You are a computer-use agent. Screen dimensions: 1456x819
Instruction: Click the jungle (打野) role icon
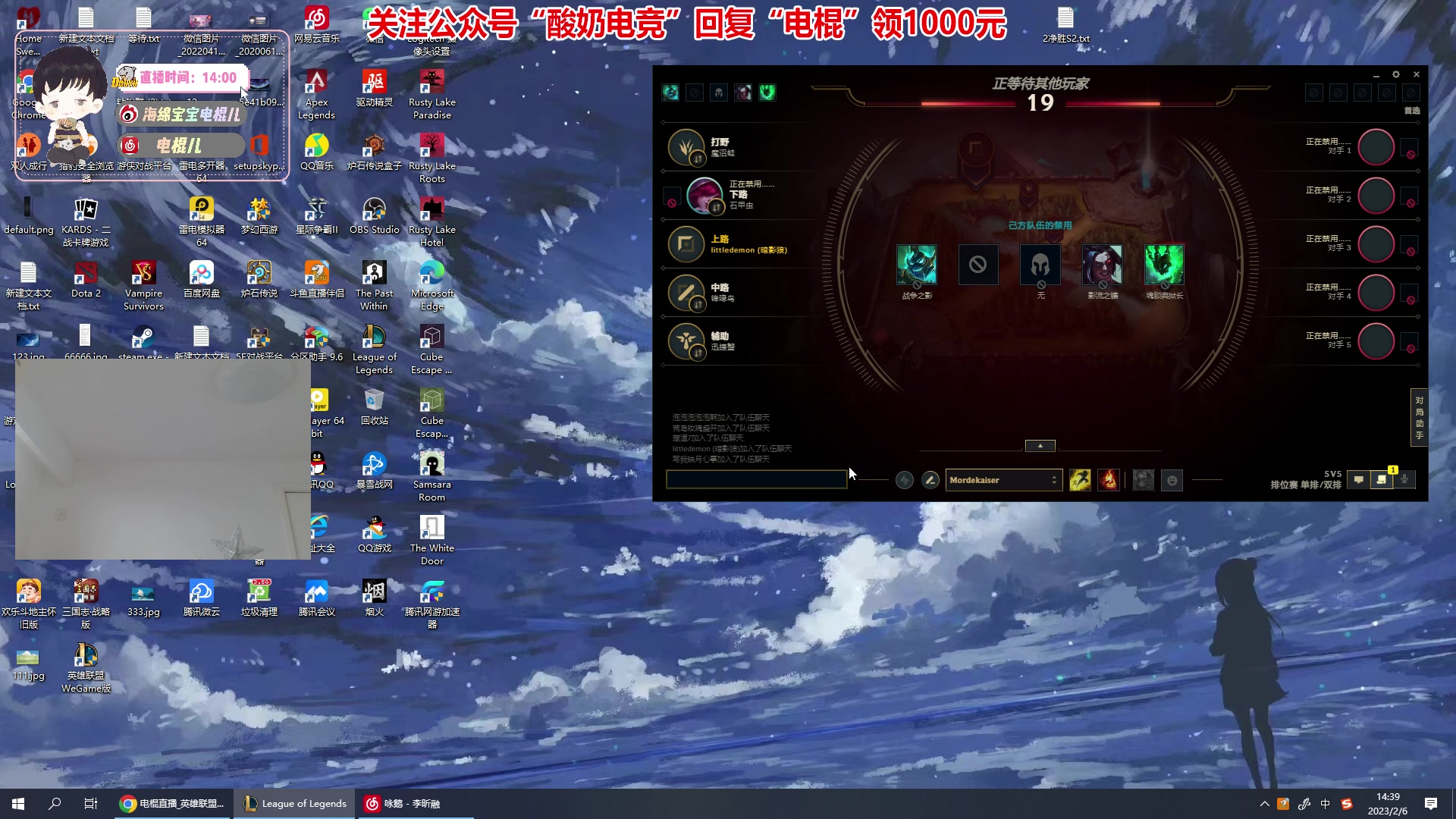(686, 147)
